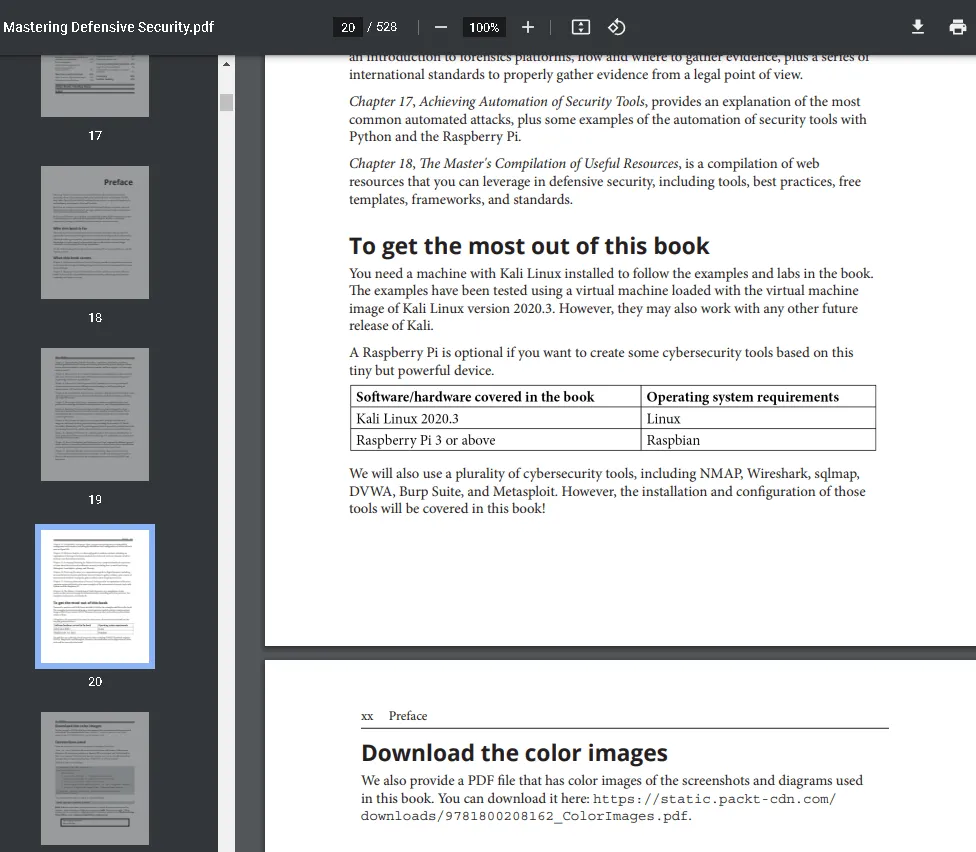Select the page 18 Preface thumbnail
This screenshot has height=852, width=976.
(95, 232)
